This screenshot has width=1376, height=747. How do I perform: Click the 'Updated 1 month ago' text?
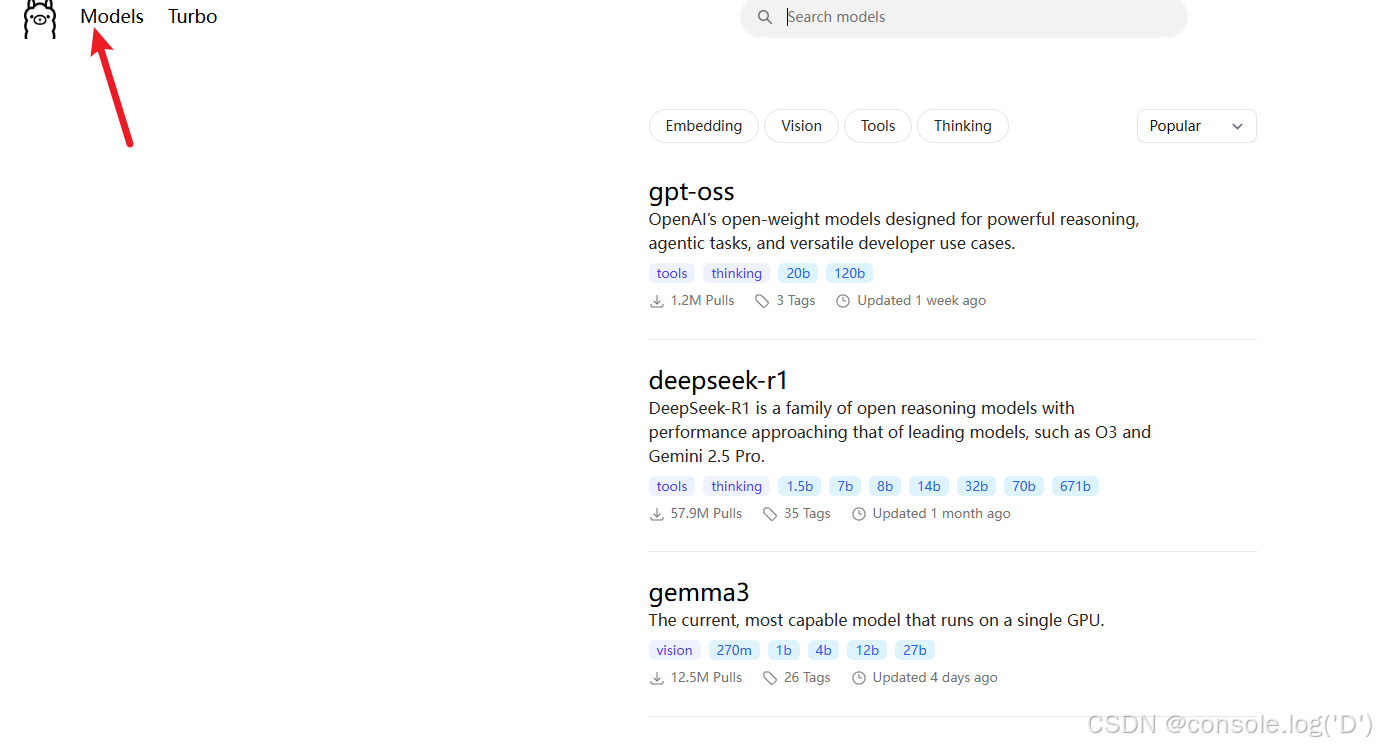942,514
